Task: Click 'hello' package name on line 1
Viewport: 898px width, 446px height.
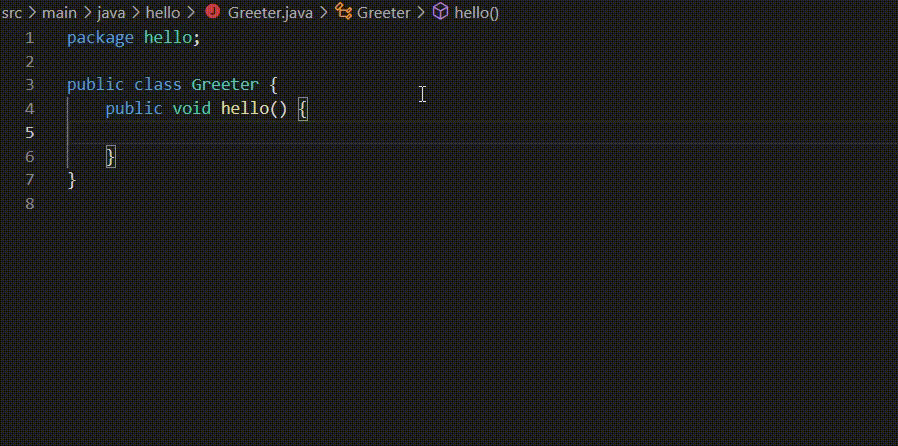Action: coord(168,38)
